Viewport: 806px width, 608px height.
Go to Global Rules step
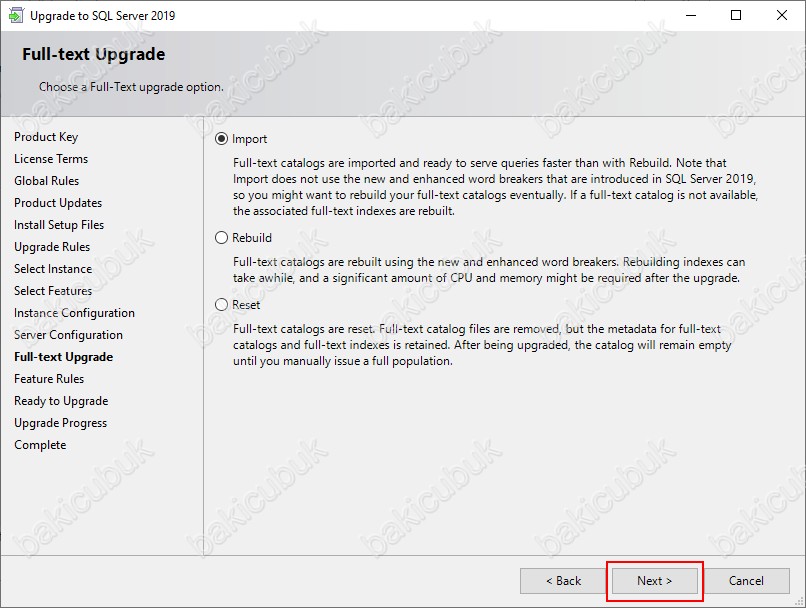[47, 181]
